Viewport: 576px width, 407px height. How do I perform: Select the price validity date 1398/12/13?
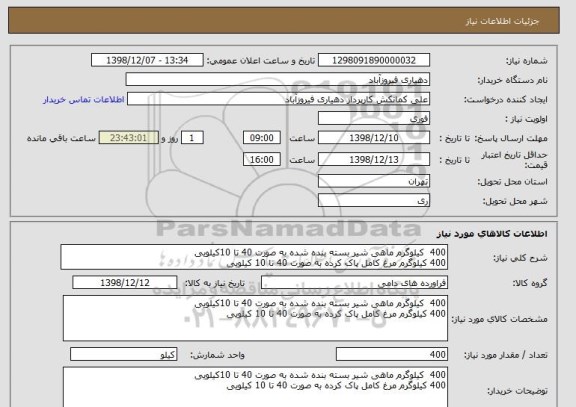(374, 159)
